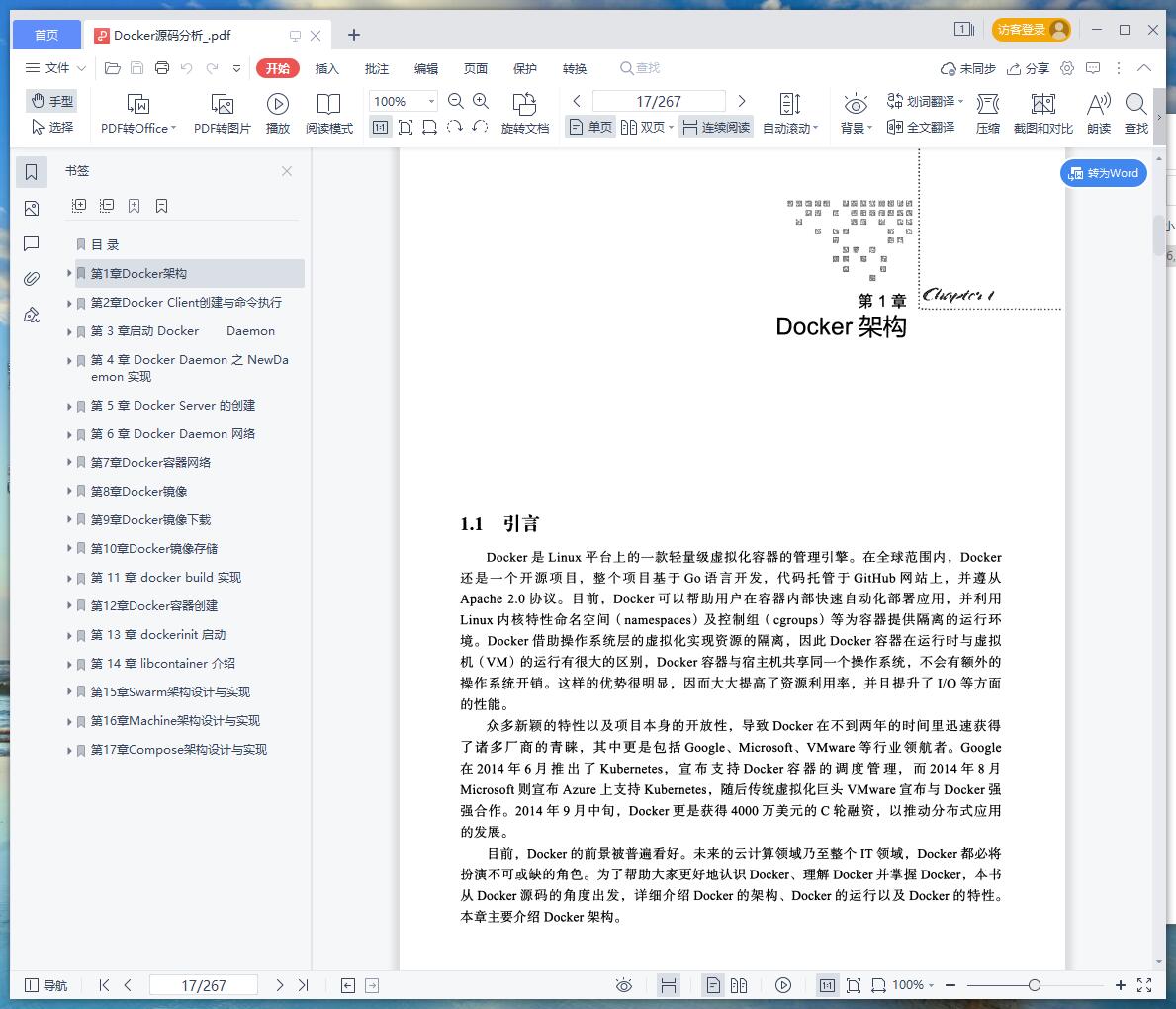
Task: Click zoom plus button beside slider
Action: [1120, 985]
